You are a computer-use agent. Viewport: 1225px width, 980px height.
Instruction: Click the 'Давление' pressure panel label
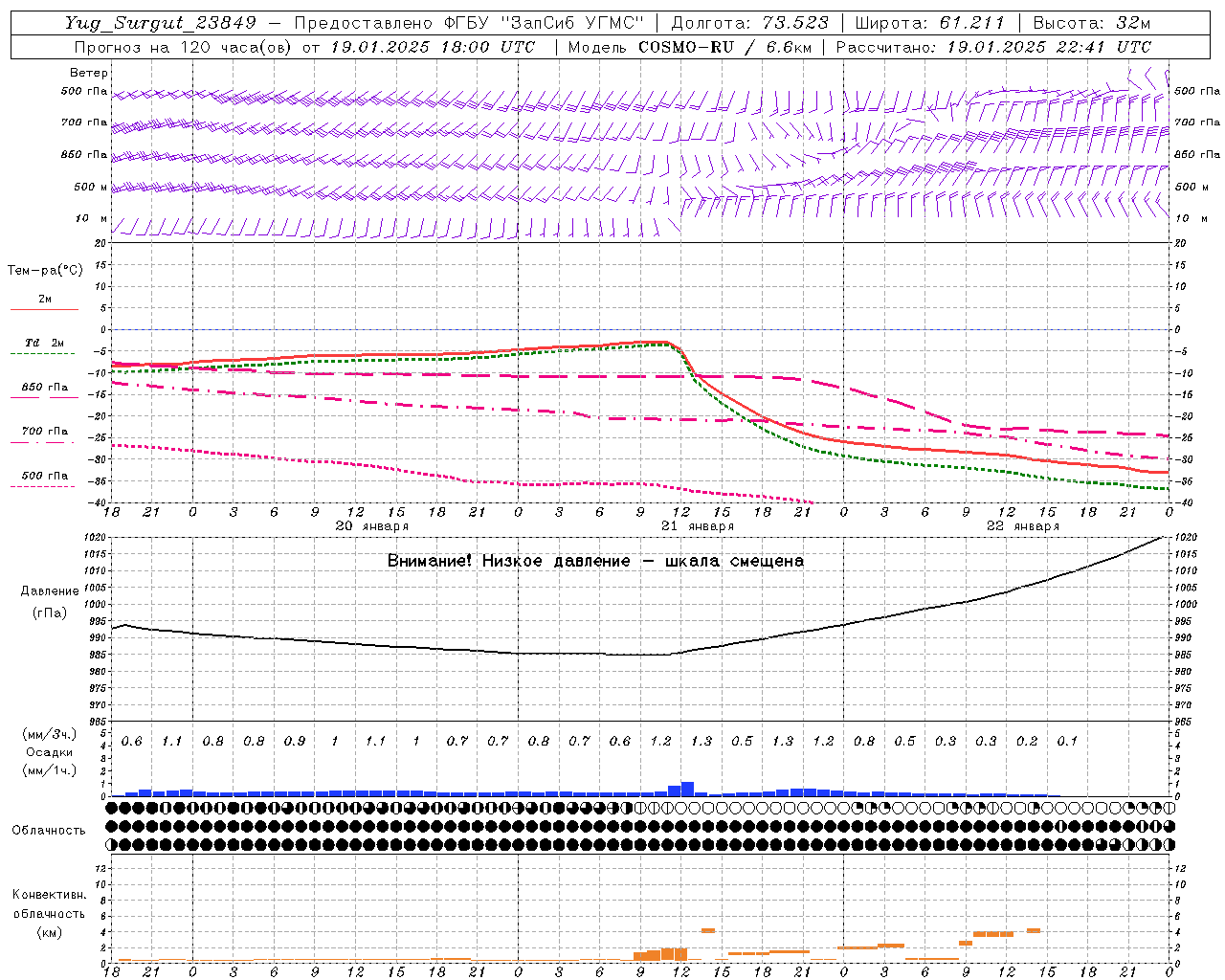point(50,591)
